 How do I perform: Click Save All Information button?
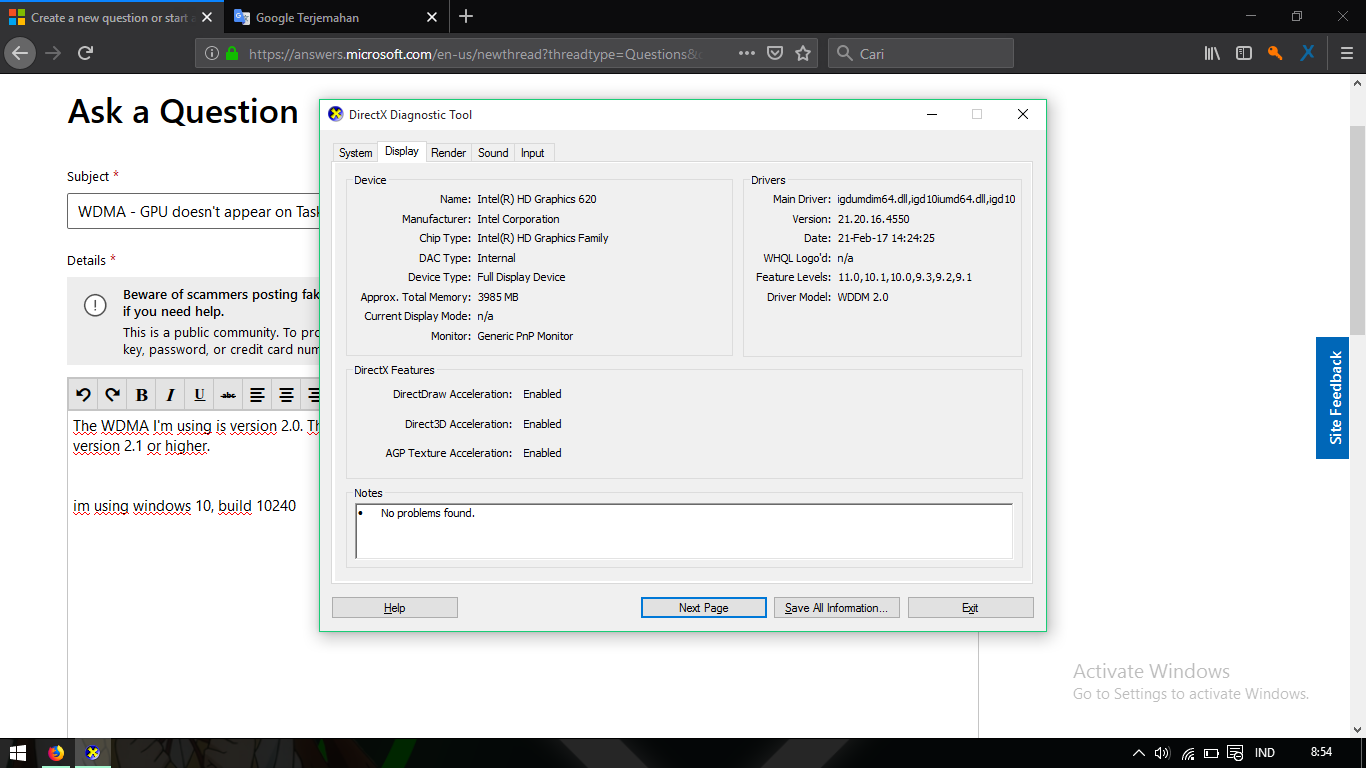tap(837, 608)
